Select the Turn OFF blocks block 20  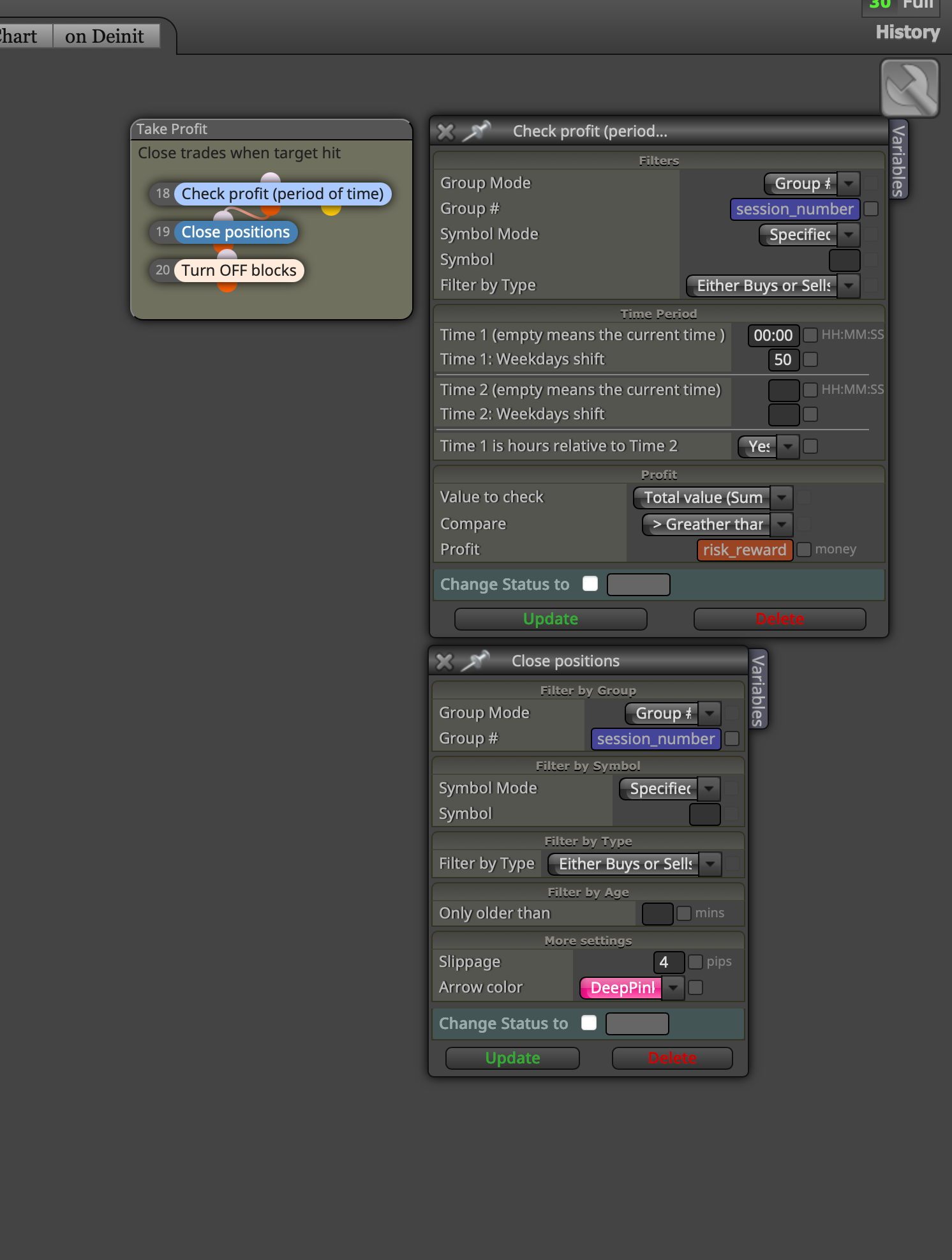pos(239,270)
